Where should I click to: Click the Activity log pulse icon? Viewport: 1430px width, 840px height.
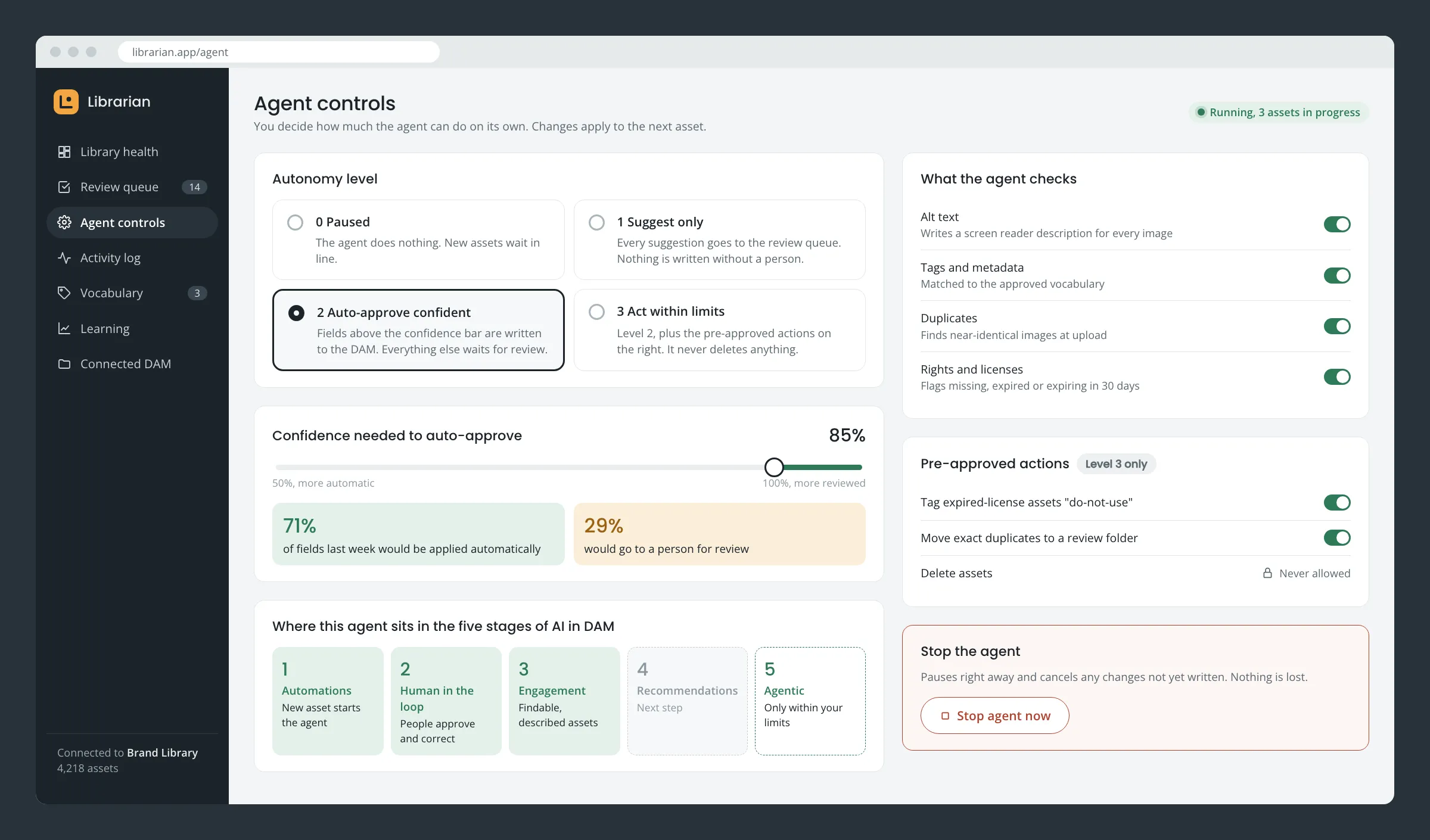(64, 258)
